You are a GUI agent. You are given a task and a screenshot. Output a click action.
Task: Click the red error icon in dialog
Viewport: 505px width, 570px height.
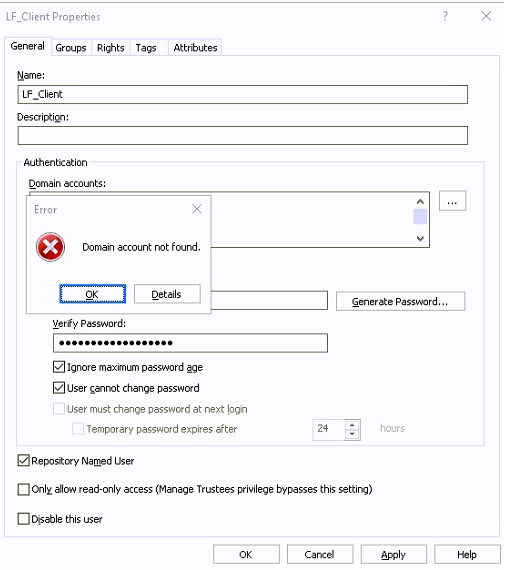51,247
